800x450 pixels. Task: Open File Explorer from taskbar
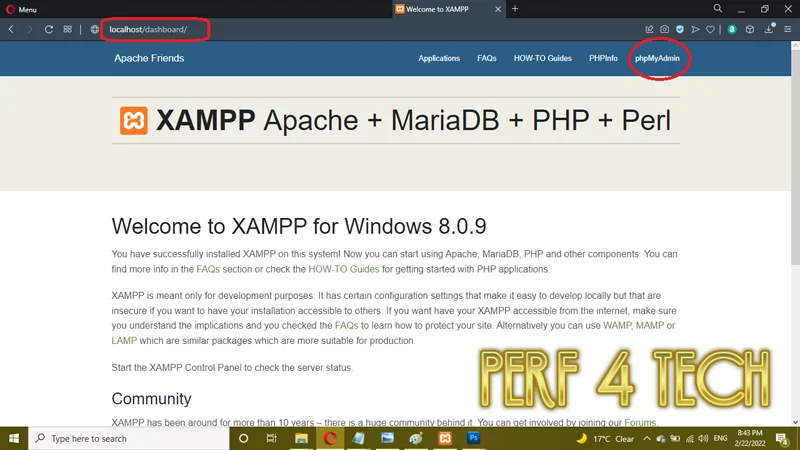301,438
